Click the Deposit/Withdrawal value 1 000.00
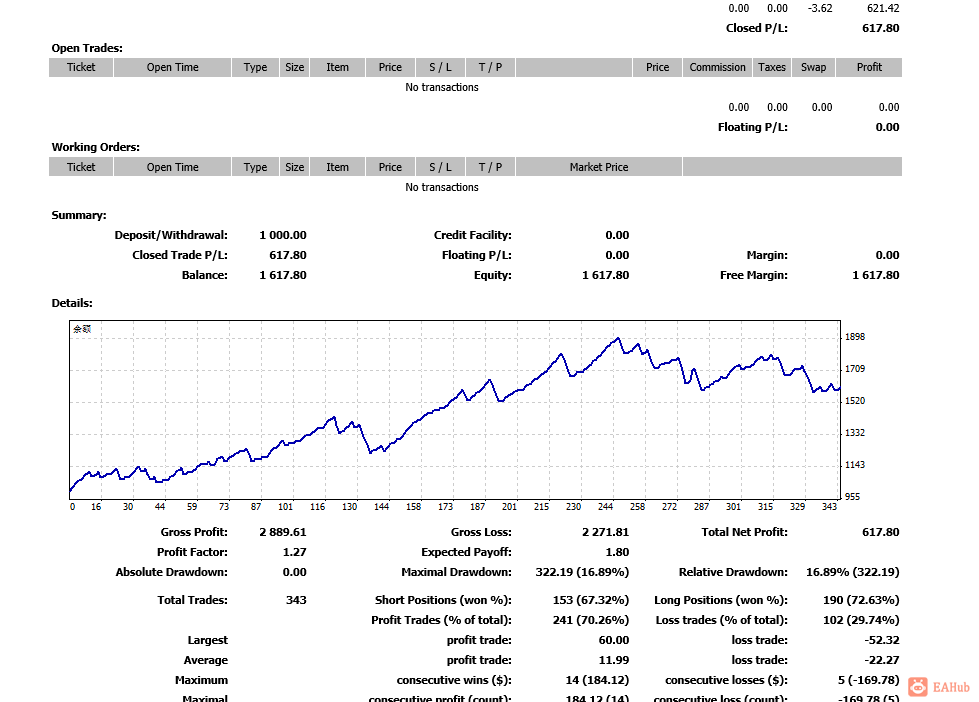Viewport: 979px width, 702px height. 283,235
